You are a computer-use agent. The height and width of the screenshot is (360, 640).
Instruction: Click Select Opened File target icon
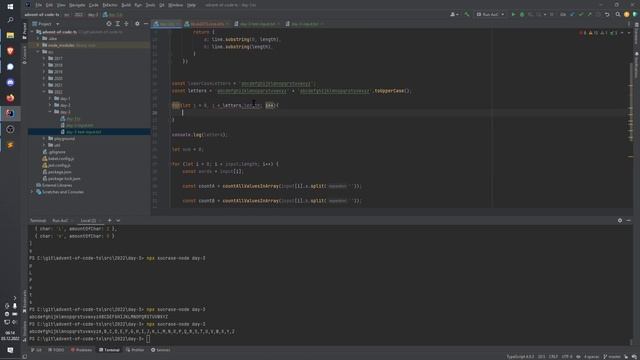point(109,24)
